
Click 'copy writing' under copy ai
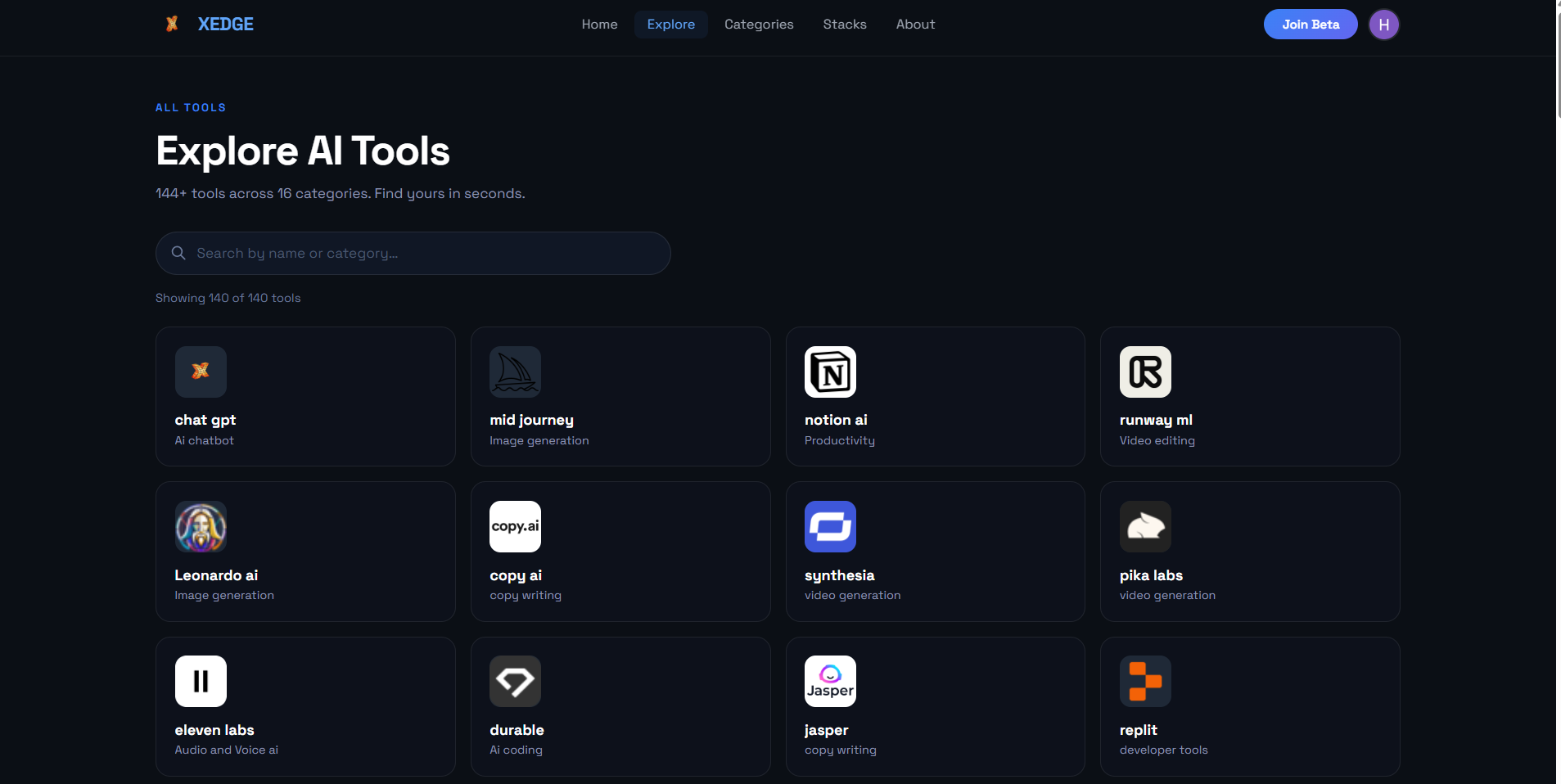point(526,595)
